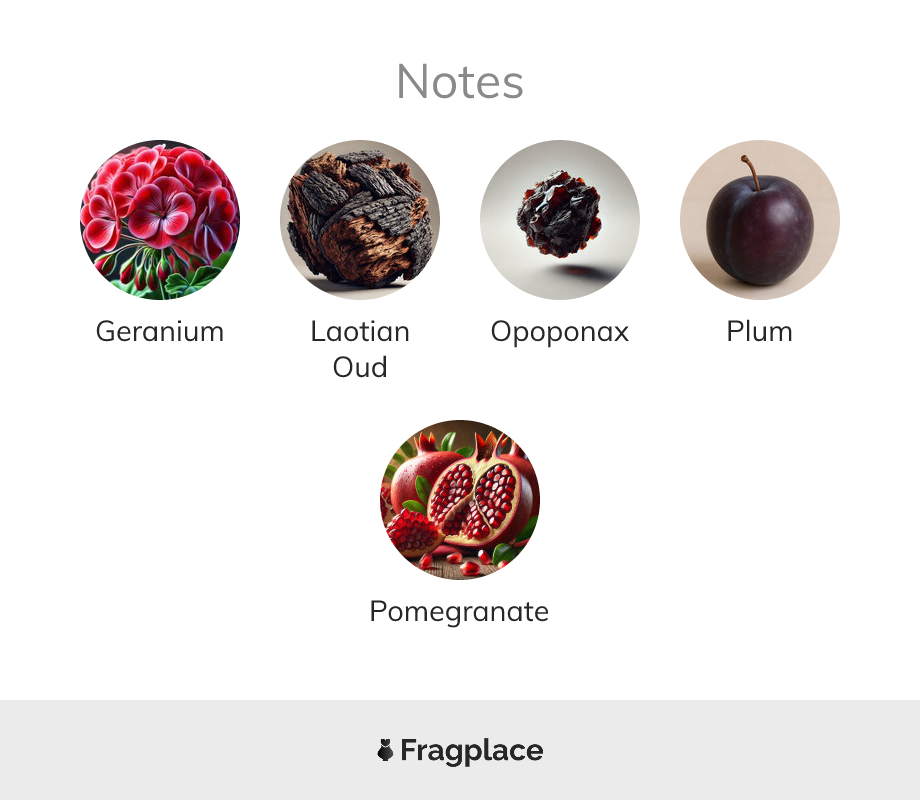The width and height of the screenshot is (920, 800).
Task: Select the Laotian Oud label
Action: [x=360, y=349]
